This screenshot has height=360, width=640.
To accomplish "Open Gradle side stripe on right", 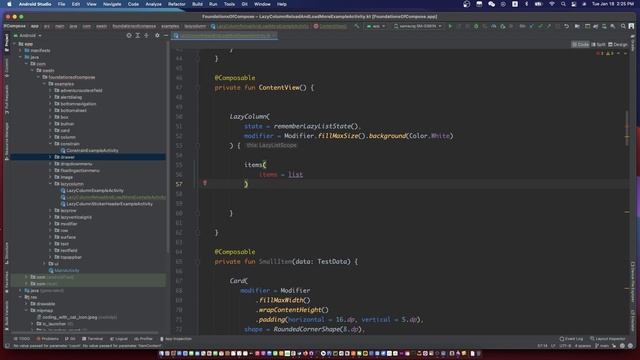I will [x=633, y=43].
